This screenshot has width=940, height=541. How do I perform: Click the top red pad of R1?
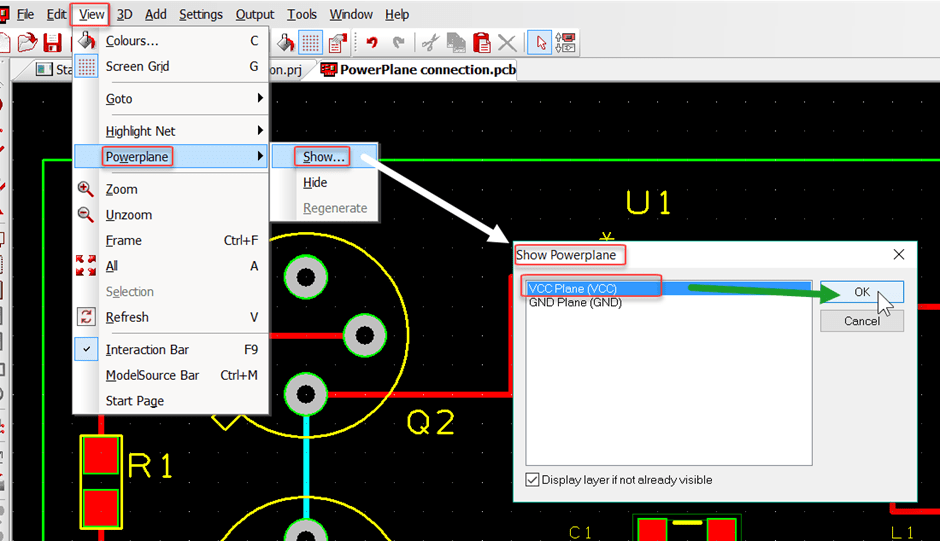pyautogui.click(x=101, y=456)
